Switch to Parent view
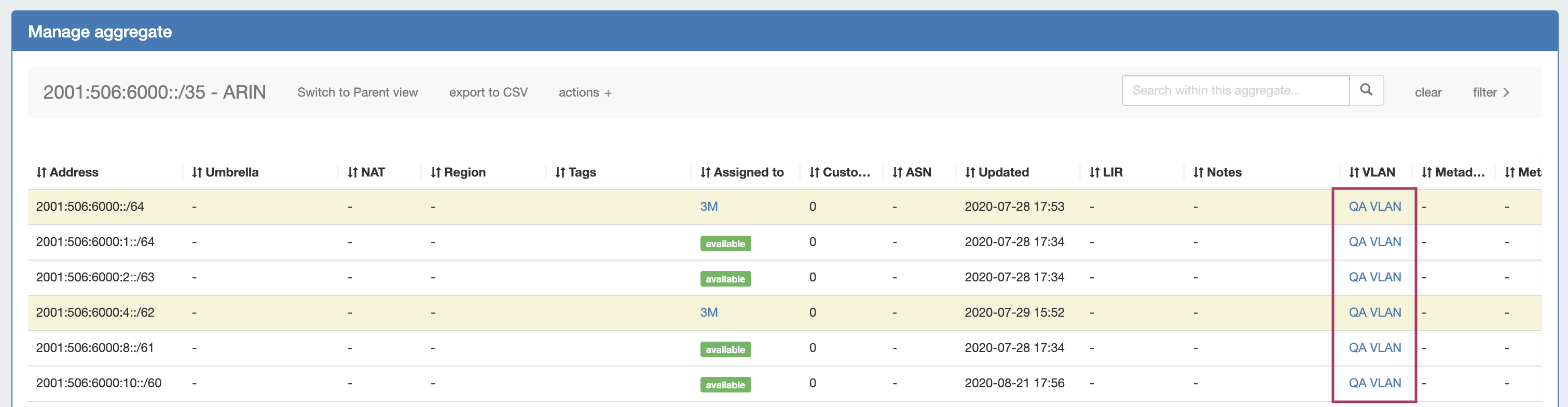Screen dimensions: 1568x407 [x=357, y=92]
